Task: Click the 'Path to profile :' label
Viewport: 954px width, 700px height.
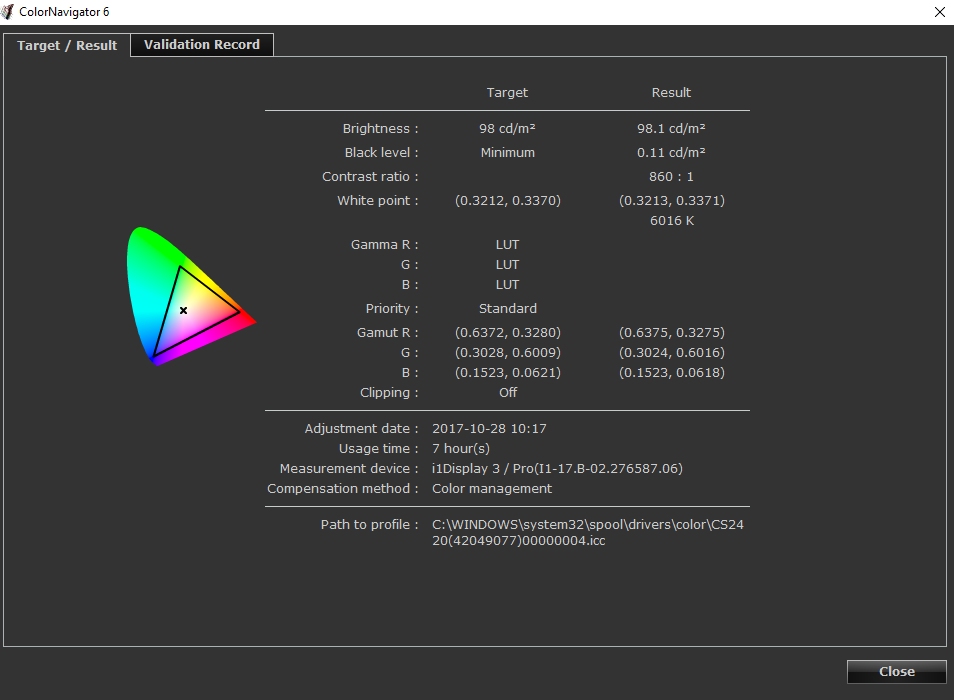Action: point(369,524)
